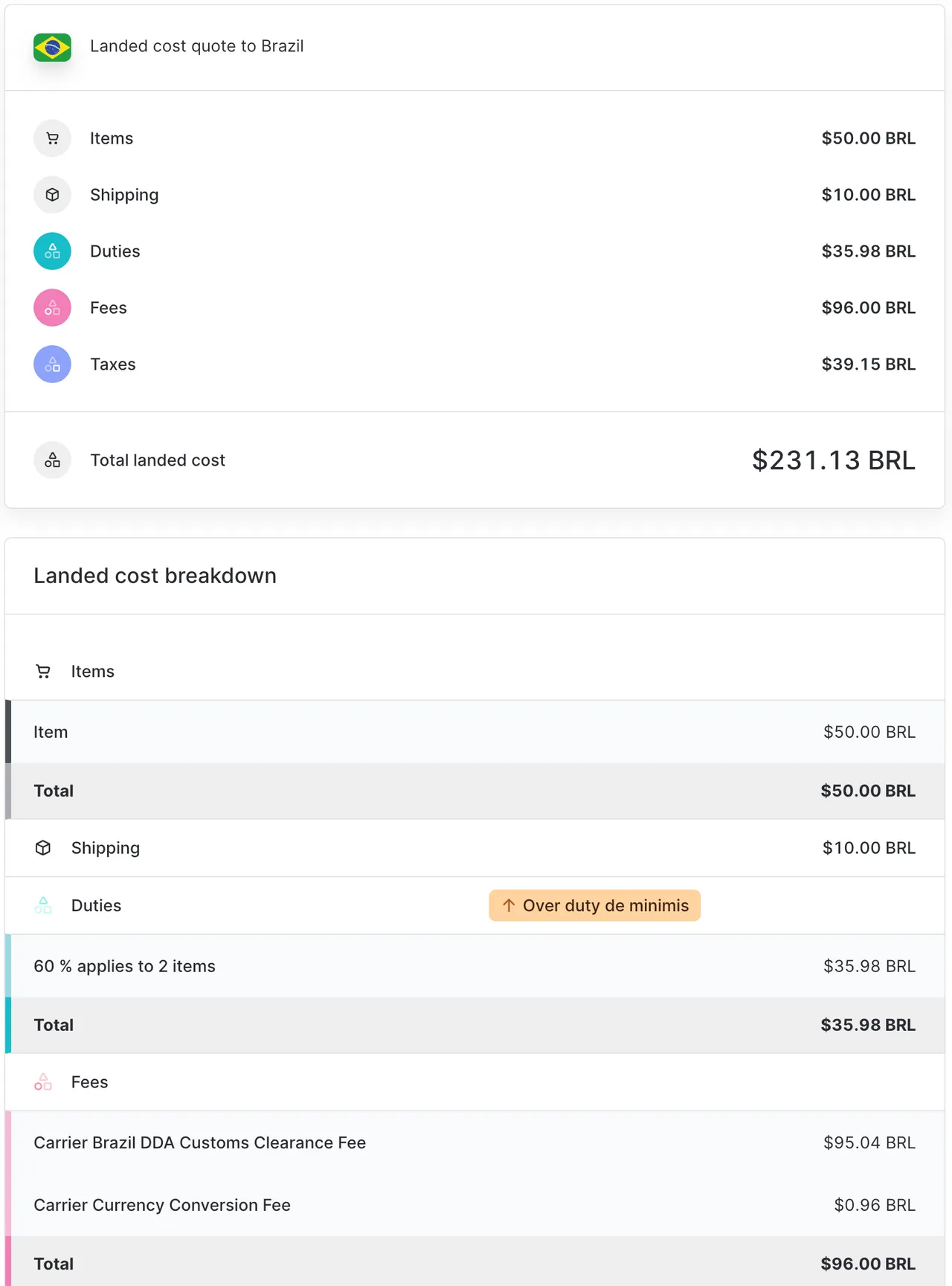Select the 60 % applies to 2 items row

coord(476,965)
